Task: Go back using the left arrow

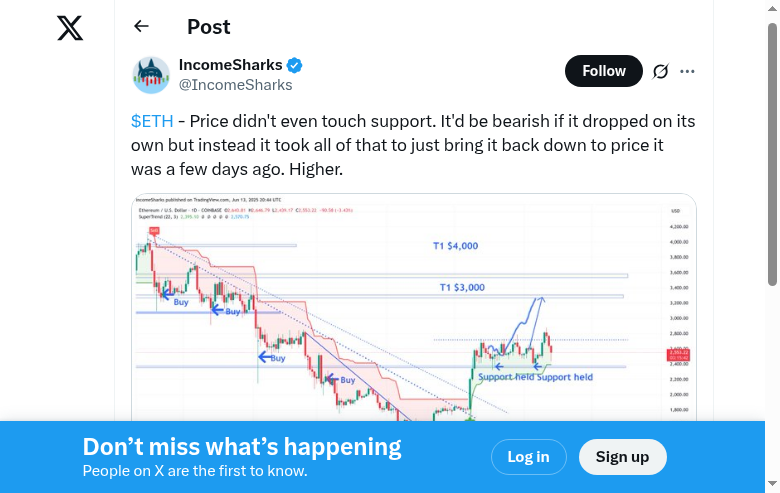Action: (141, 27)
